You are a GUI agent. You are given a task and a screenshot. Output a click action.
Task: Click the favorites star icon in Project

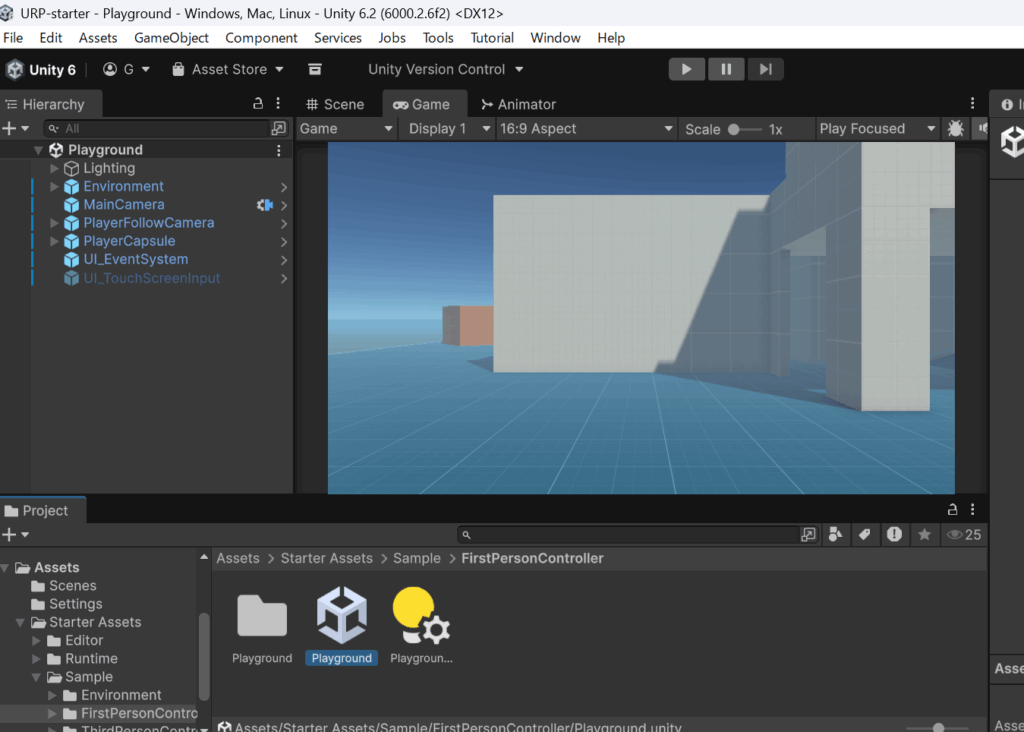click(924, 535)
